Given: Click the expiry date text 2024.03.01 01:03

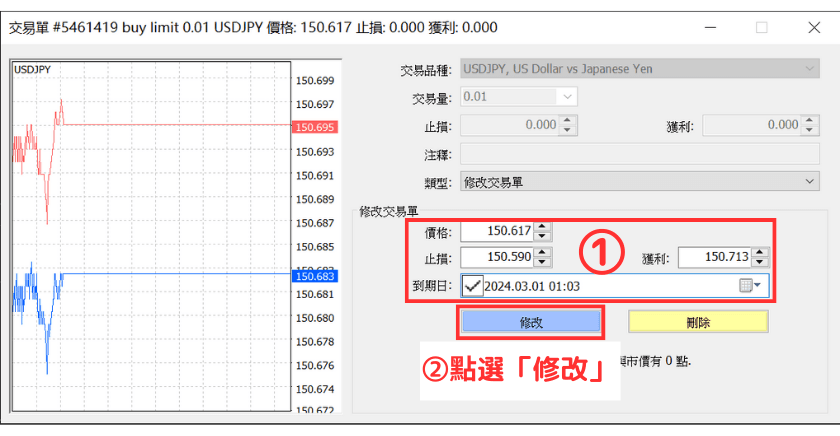Looking at the screenshot, I should pyautogui.click(x=532, y=286).
